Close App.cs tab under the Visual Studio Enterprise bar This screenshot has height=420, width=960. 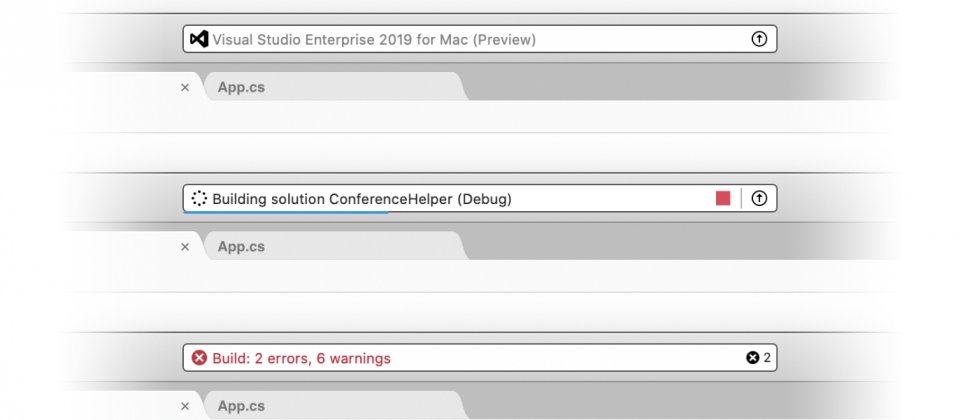point(184,87)
